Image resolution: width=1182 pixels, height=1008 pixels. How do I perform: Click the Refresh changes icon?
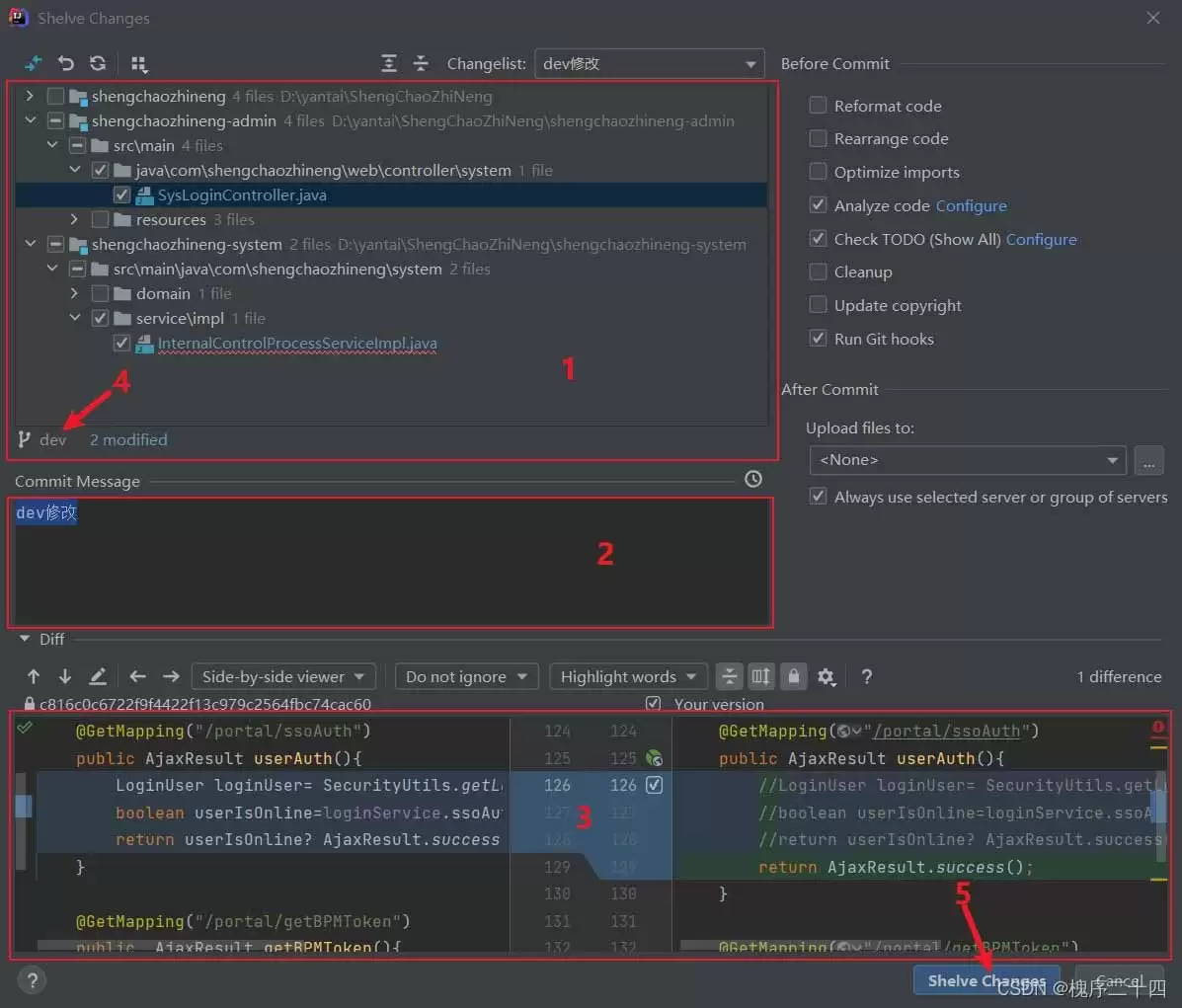click(x=98, y=63)
